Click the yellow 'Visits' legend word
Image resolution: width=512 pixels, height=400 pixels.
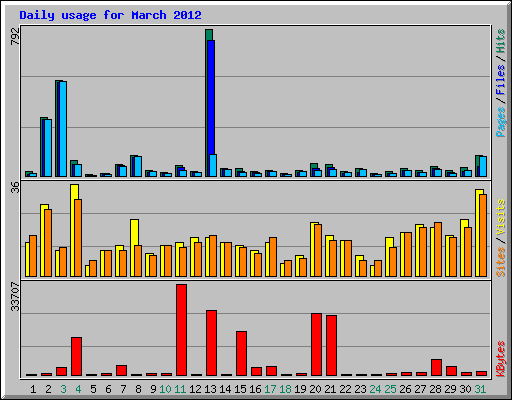(x=500, y=217)
